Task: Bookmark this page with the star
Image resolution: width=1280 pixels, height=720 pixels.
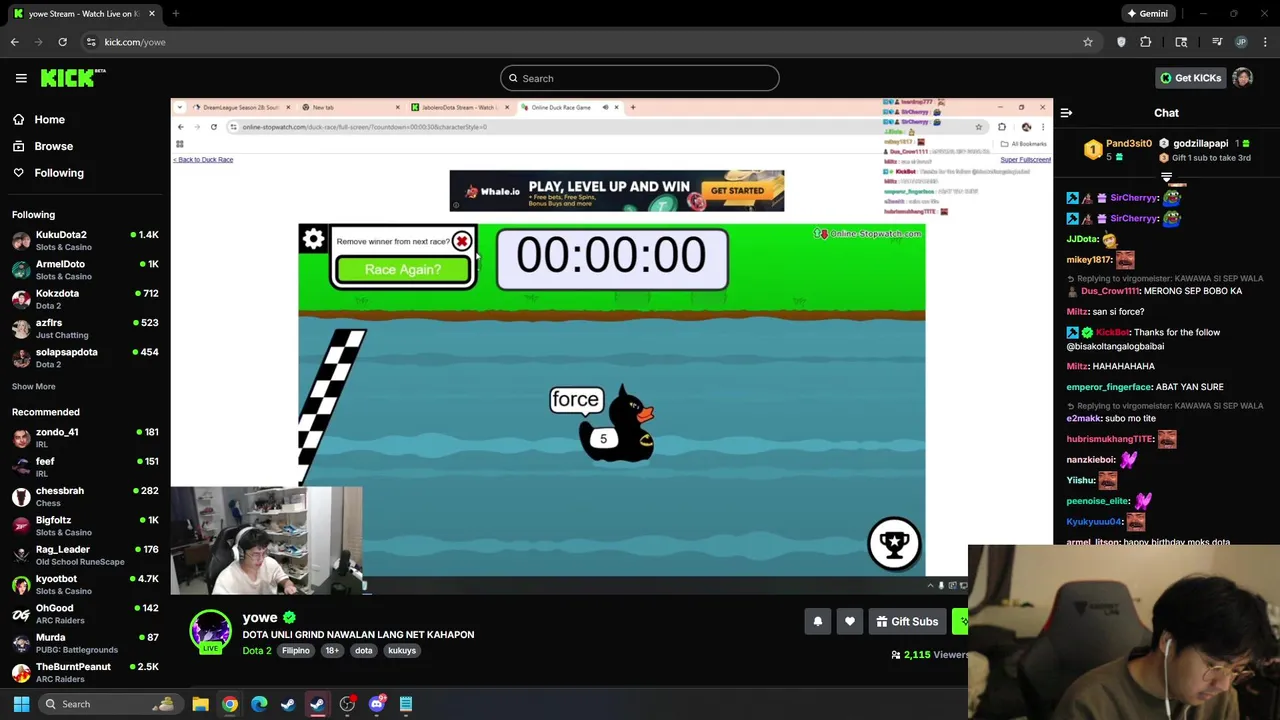Action: 1088,42
